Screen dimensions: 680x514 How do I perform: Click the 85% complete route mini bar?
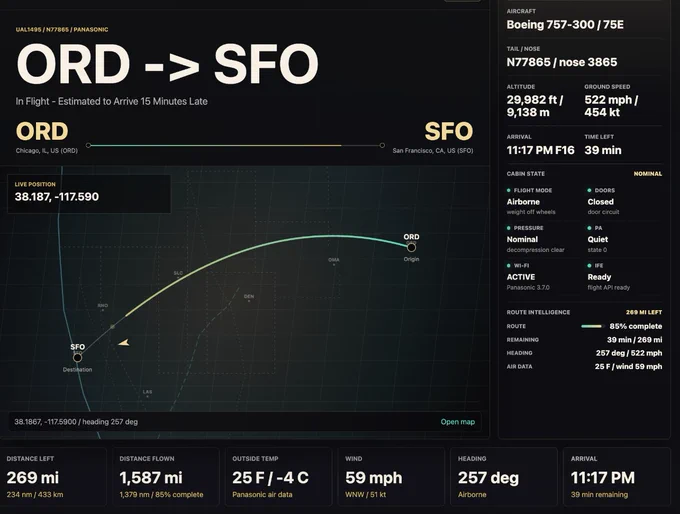coord(592,326)
